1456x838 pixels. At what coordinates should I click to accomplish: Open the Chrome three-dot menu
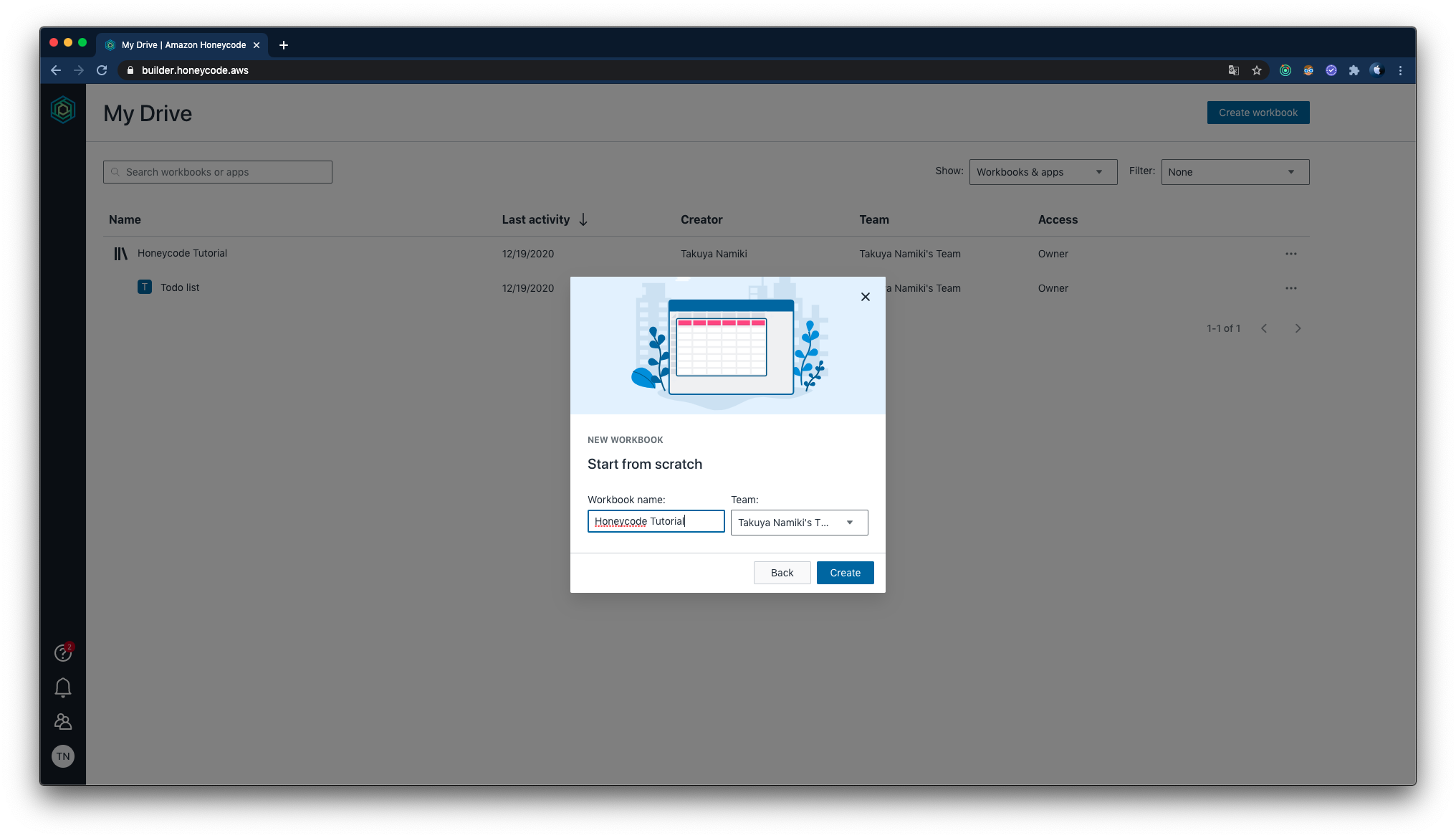(x=1400, y=70)
